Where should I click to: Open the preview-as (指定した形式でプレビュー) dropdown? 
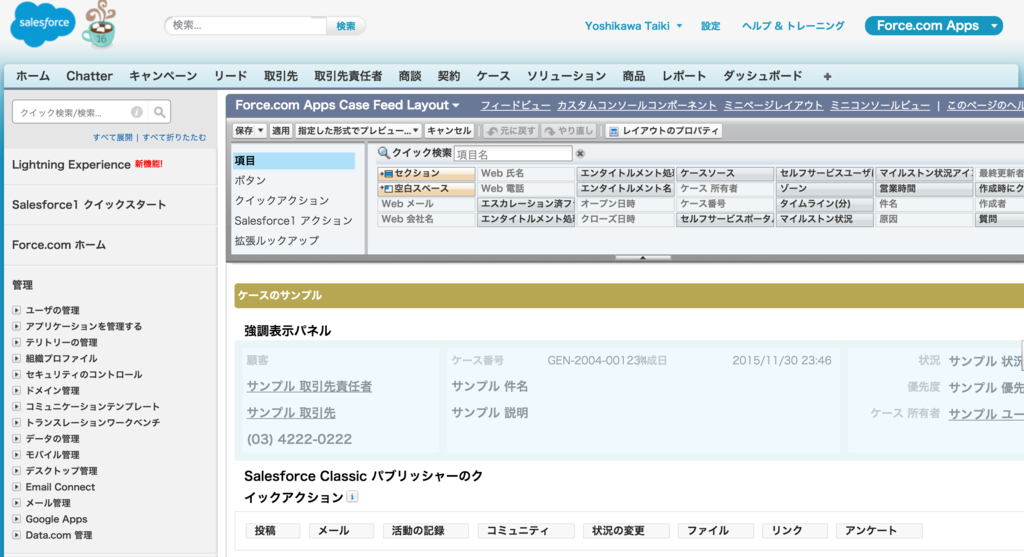[358, 131]
